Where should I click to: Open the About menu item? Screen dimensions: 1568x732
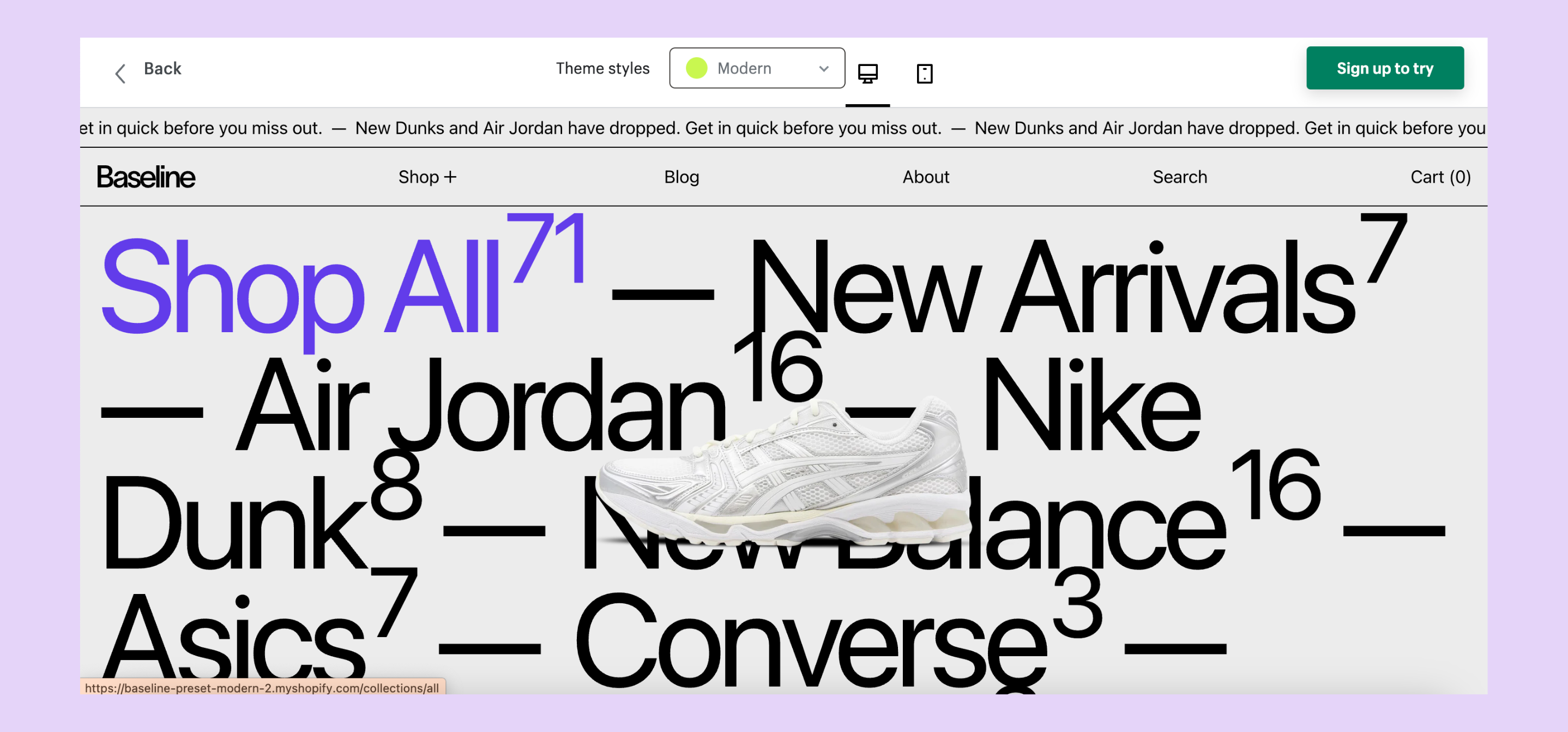[x=925, y=177]
